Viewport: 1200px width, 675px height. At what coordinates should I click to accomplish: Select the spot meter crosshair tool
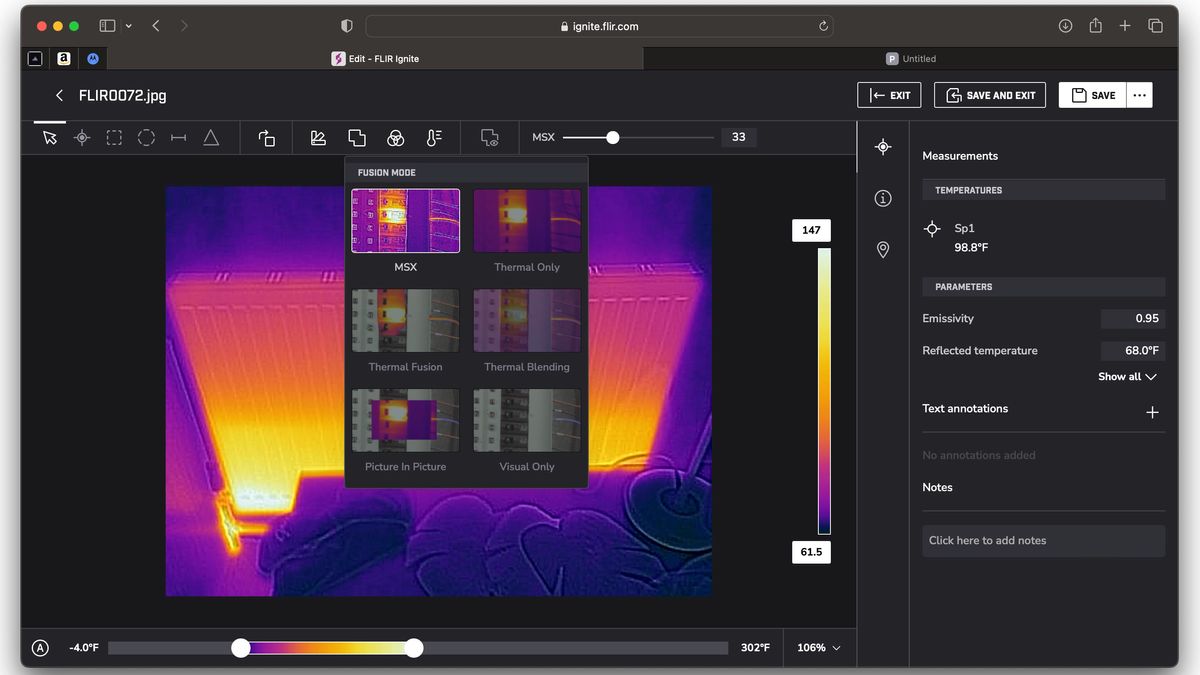pos(82,137)
